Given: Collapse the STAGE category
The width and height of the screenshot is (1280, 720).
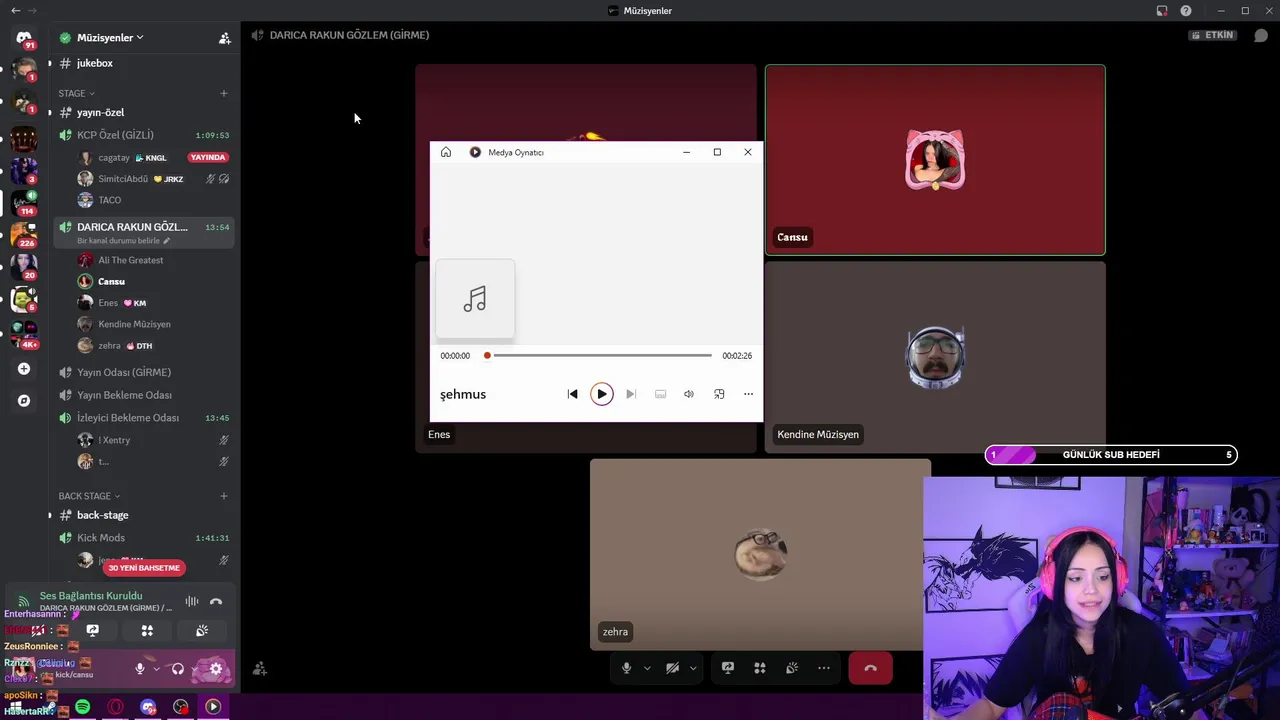Looking at the screenshot, I should (x=76, y=93).
